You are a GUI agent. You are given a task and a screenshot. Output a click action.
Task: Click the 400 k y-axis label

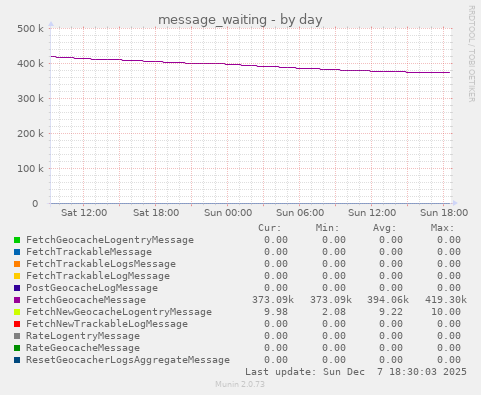pos(30,63)
